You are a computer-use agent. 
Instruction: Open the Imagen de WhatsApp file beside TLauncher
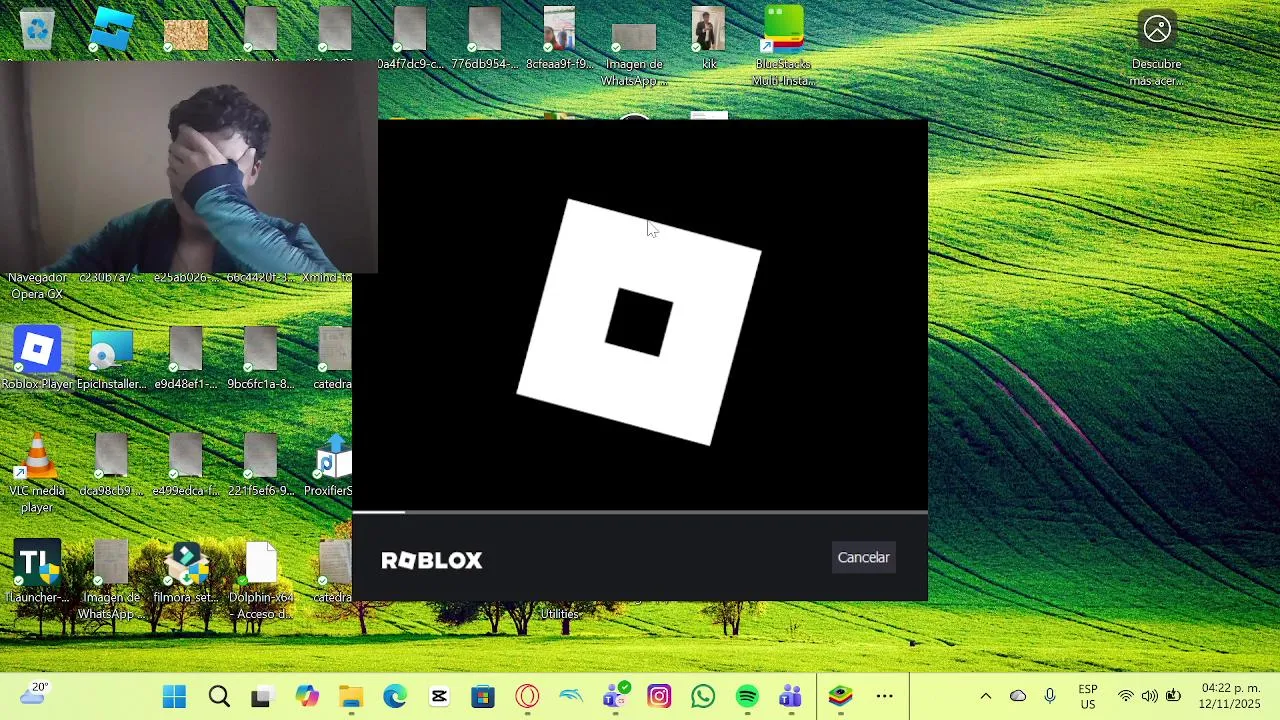click(x=111, y=581)
